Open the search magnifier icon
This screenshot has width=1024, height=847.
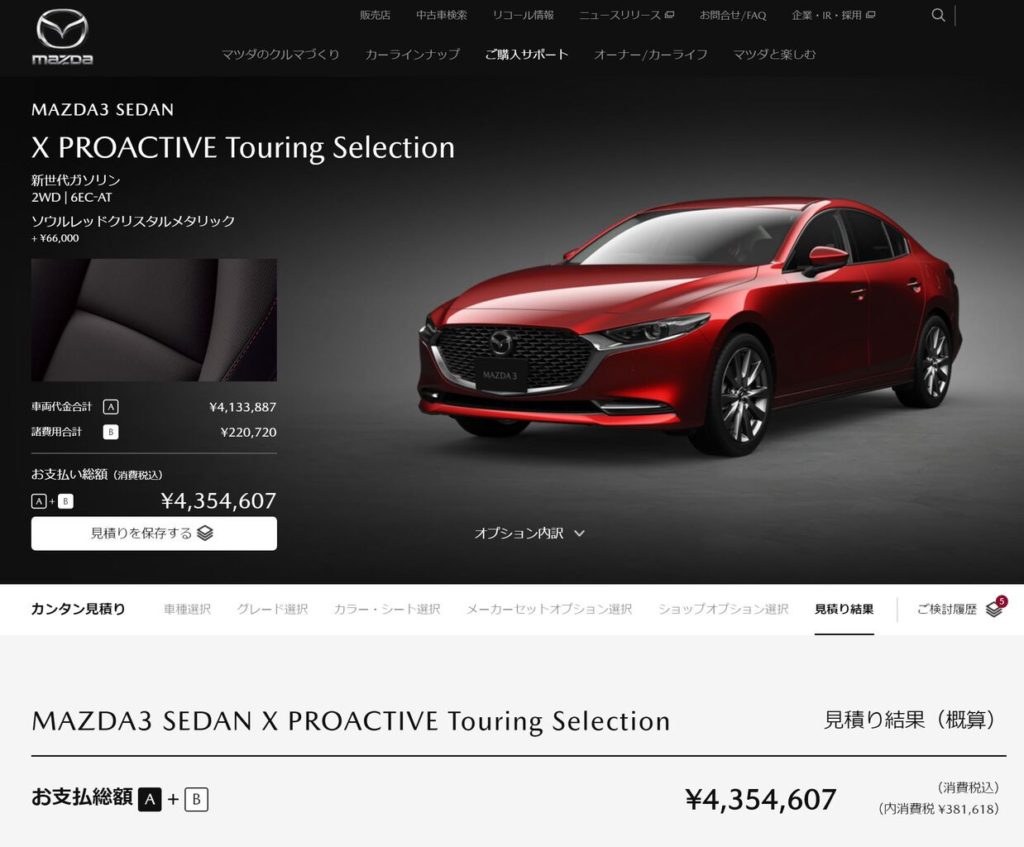pyautogui.click(x=938, y=15)
